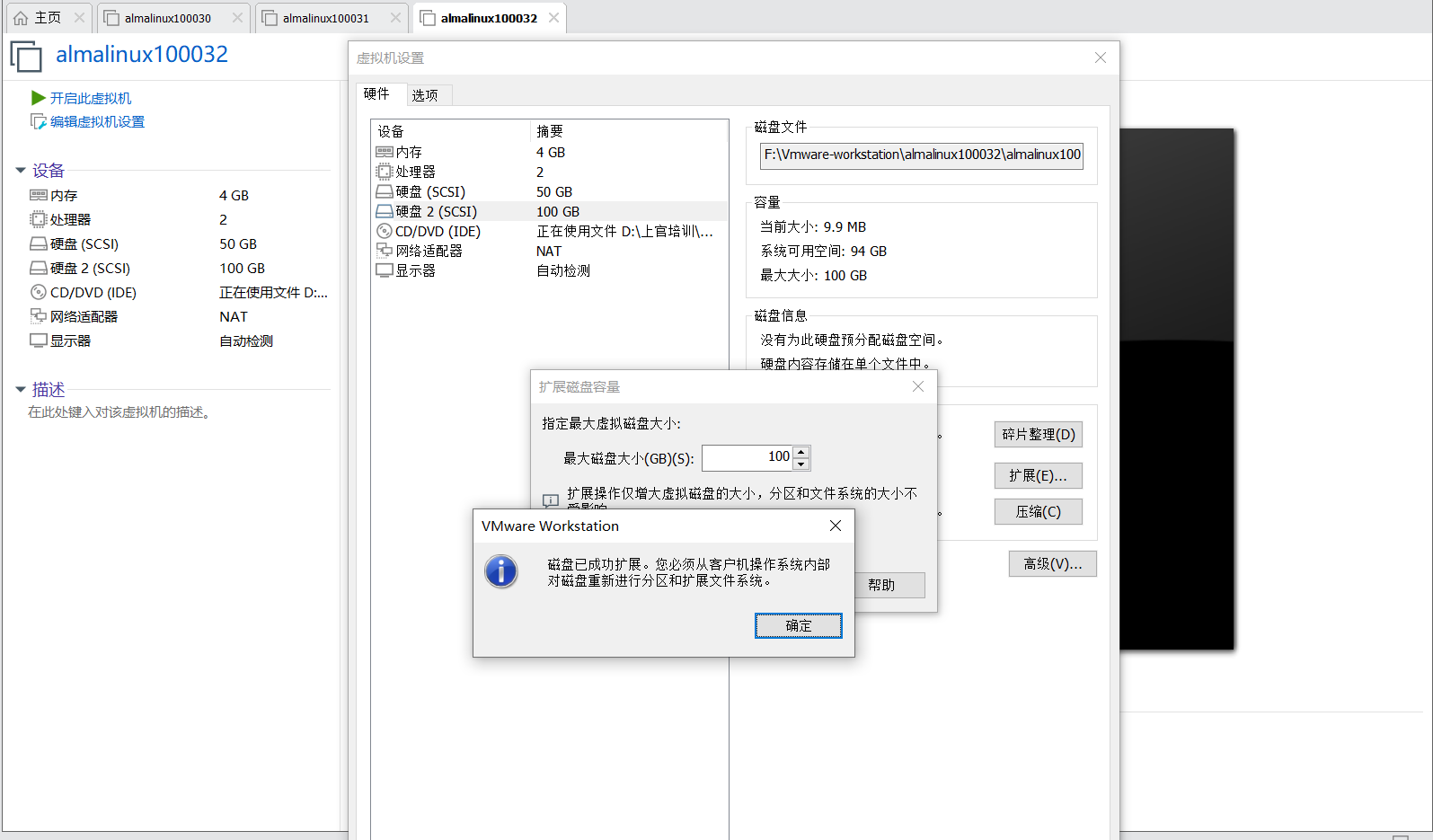Click the memory icon in left device list
Viewport: 1433px width, 840px height.
pos(39,195)
